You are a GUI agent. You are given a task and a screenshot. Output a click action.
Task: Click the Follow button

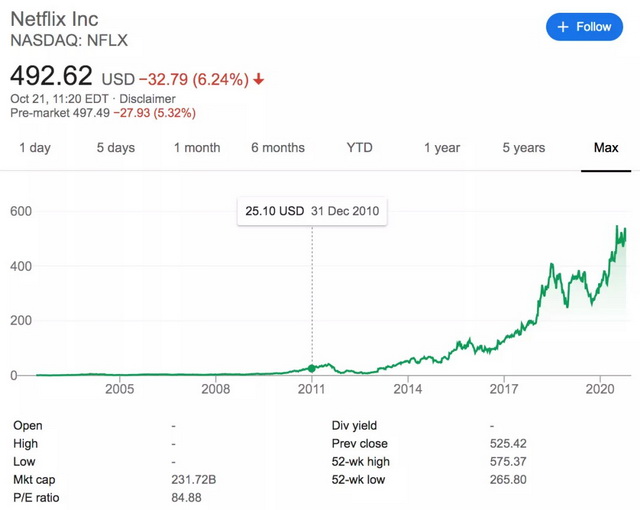click(x=584, y=27)
